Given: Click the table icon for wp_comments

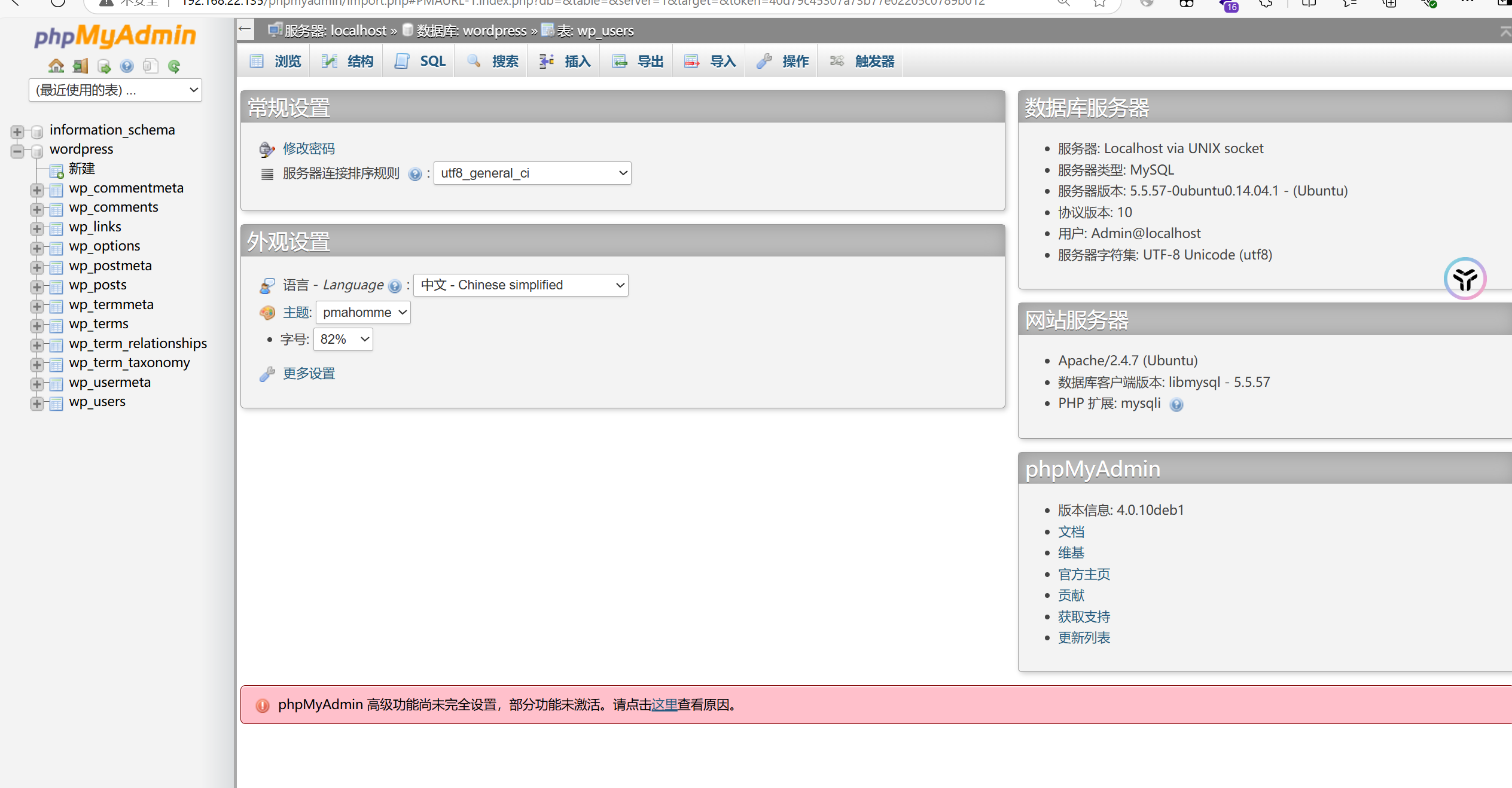Looking at the screenshot, I should coord(56,209).
